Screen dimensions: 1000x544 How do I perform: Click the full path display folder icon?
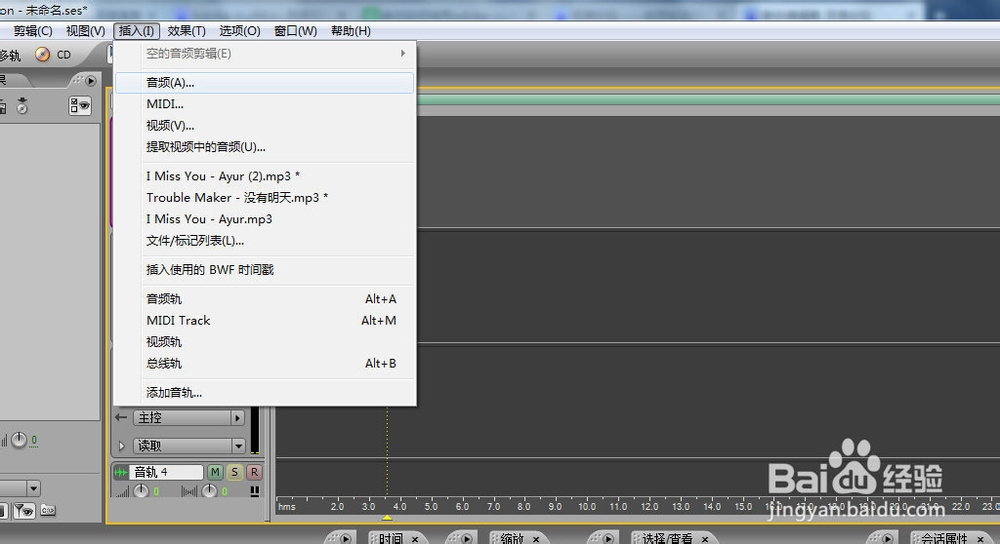coord(48,510)
